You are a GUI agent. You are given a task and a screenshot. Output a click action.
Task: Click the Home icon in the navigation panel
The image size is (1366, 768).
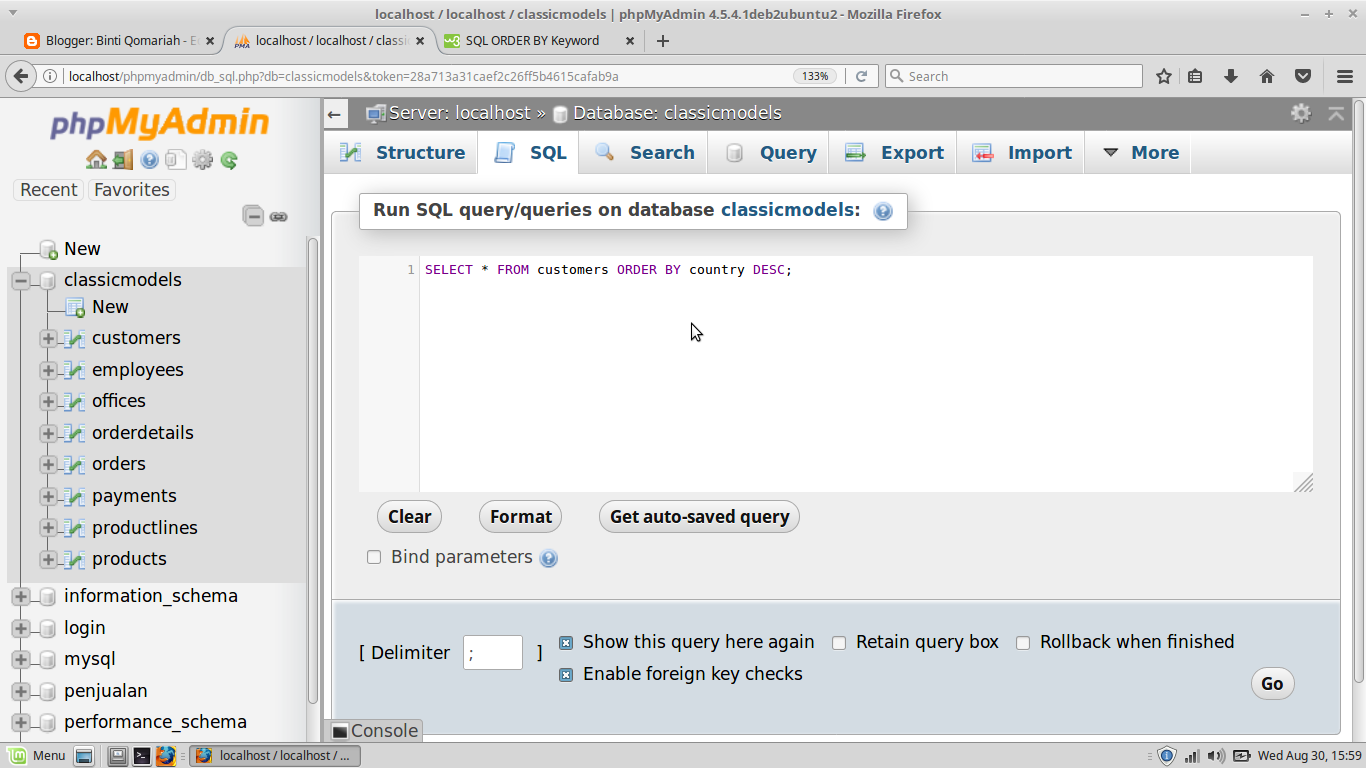[96, 160]
